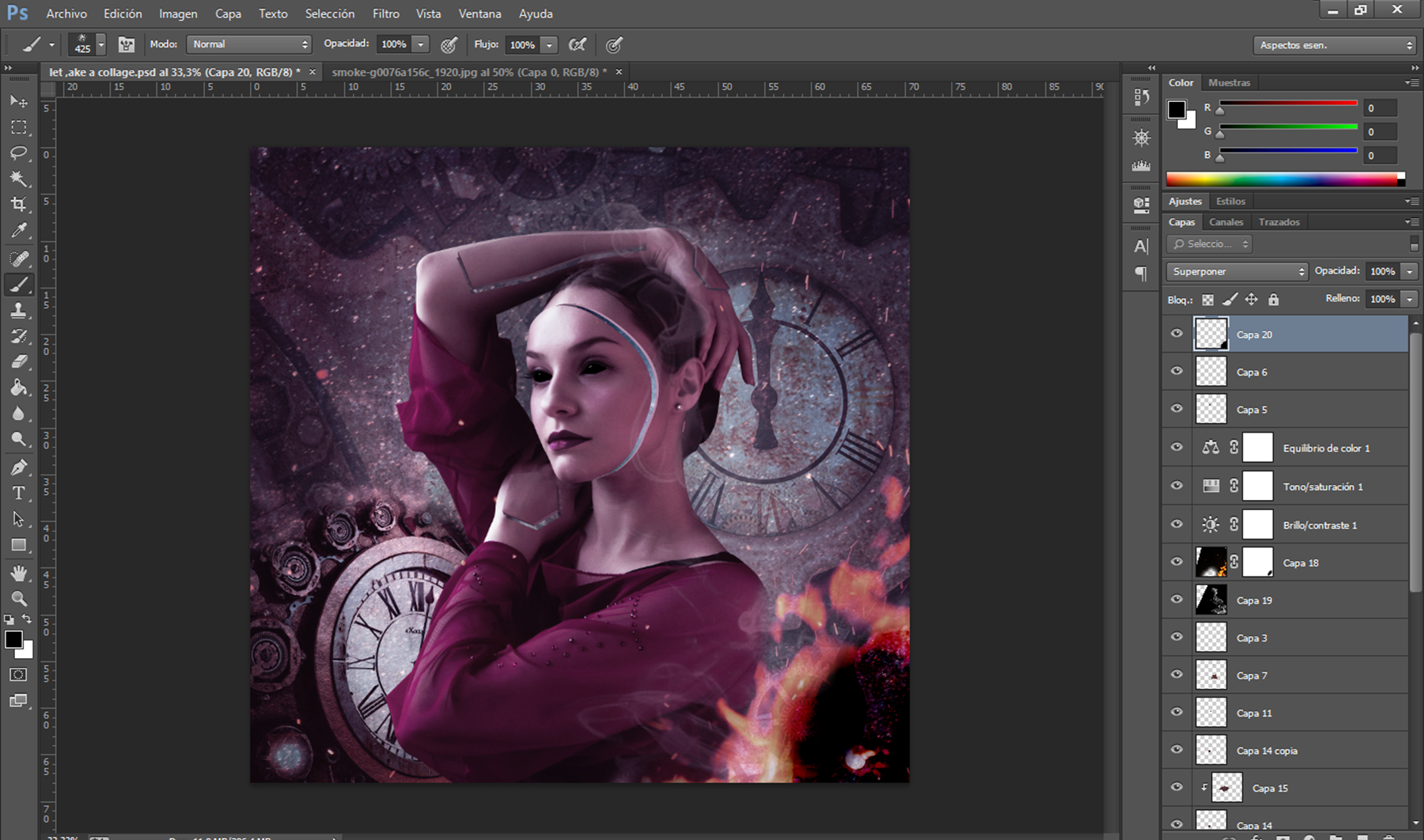Switch to smoke-g0076a156c_1920.jpg document tab
The width and height of the screenshot is (1424, 840).
point(470,72)
